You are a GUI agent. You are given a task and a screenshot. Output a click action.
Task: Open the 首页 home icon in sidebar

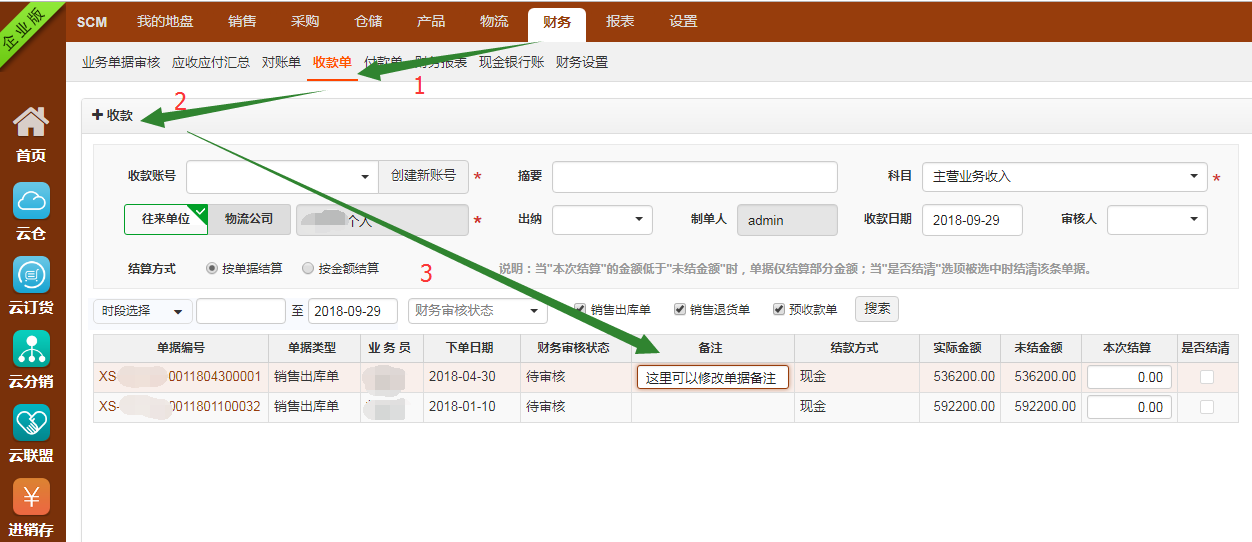tap(31, 124)
